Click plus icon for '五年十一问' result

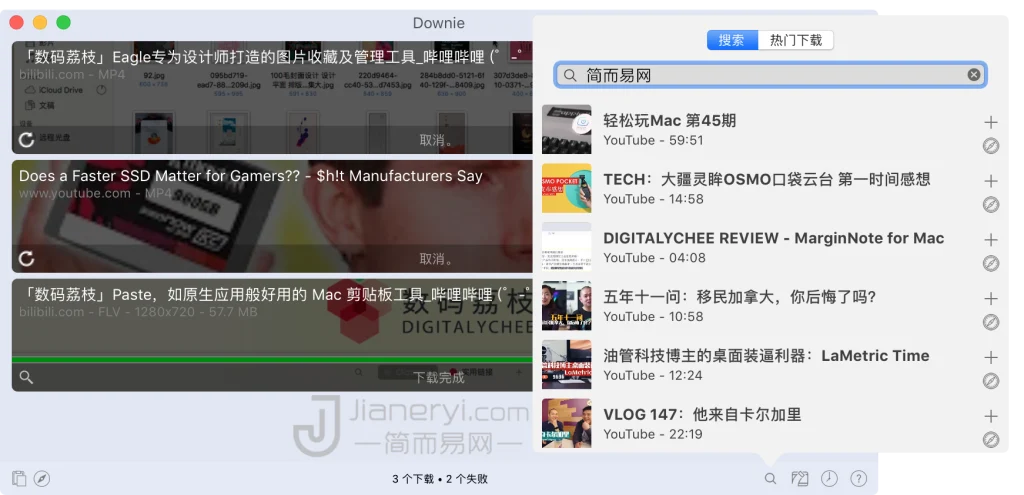click(991, 298)
